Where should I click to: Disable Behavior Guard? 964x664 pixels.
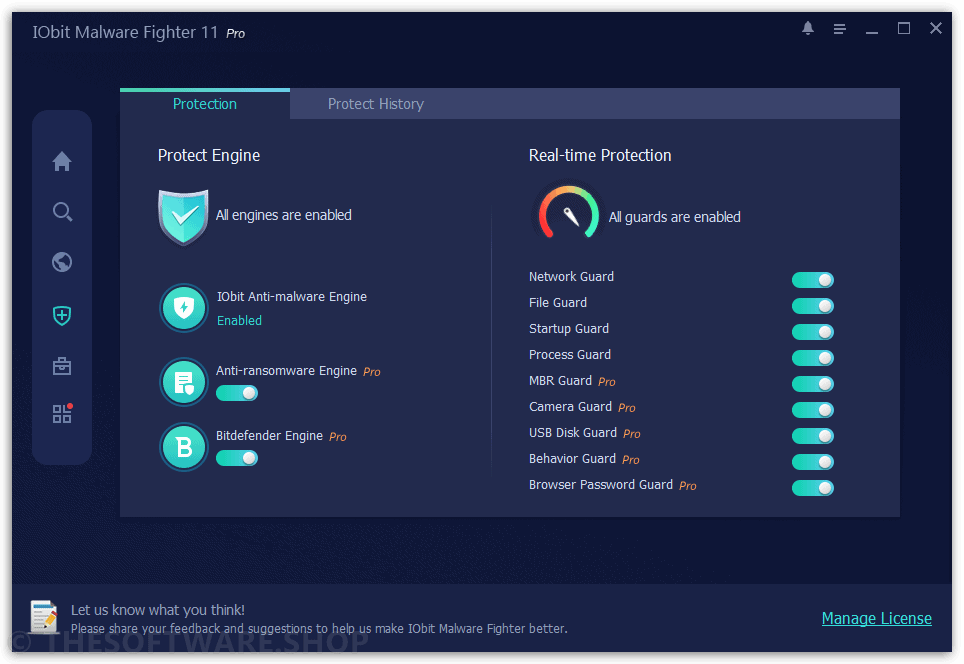coord(813,462)
